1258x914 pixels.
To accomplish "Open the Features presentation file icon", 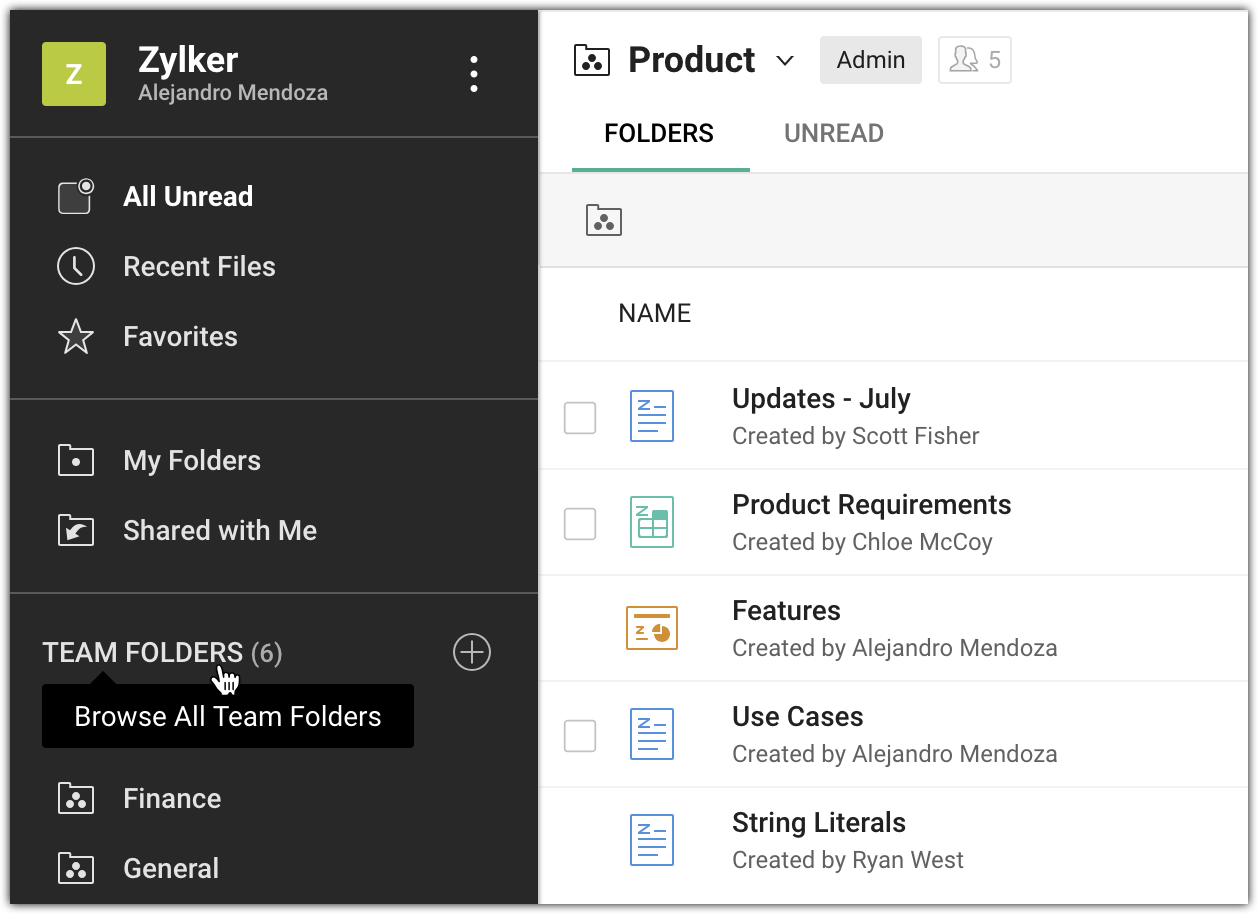I will [651, 628].
